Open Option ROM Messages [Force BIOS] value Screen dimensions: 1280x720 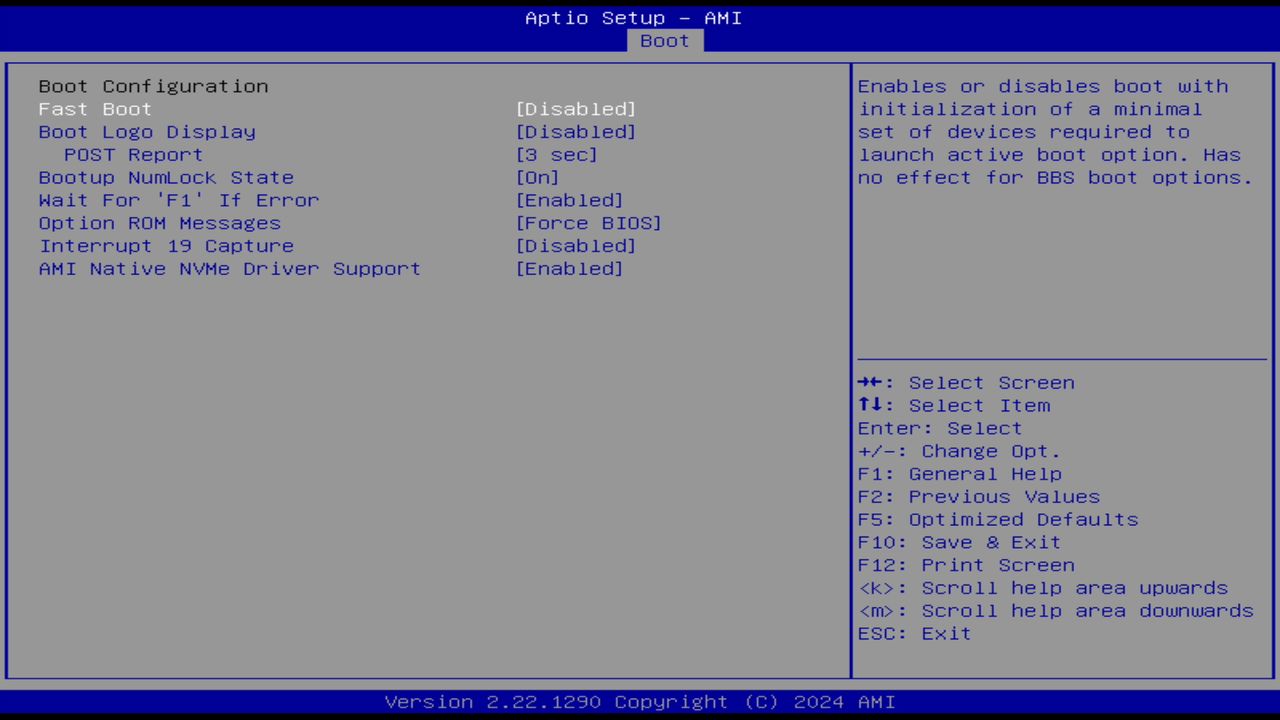tap(589, 223)
